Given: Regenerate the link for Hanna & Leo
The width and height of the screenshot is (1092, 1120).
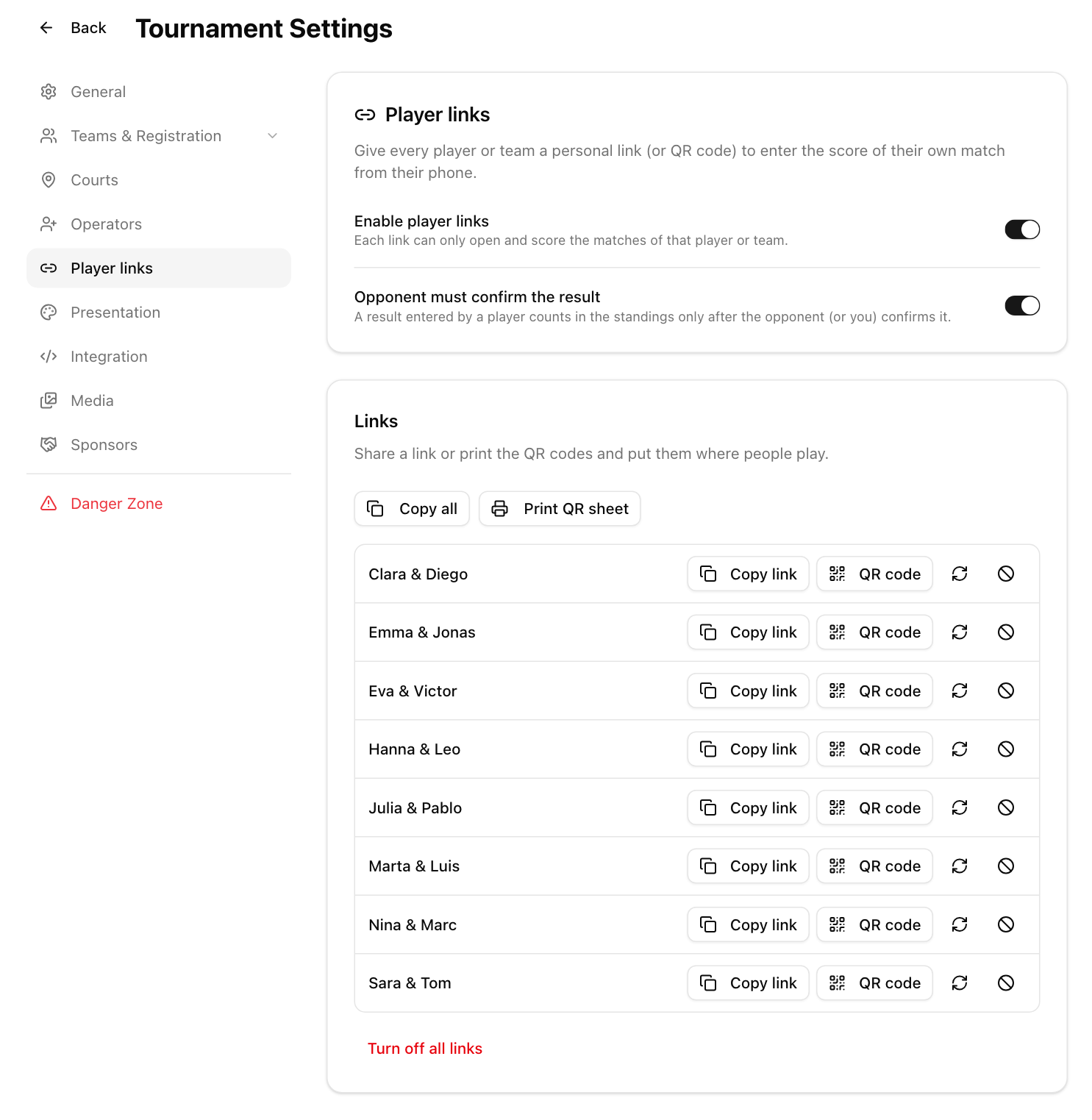Looking at the screenshot, I should tap(960, 749).
